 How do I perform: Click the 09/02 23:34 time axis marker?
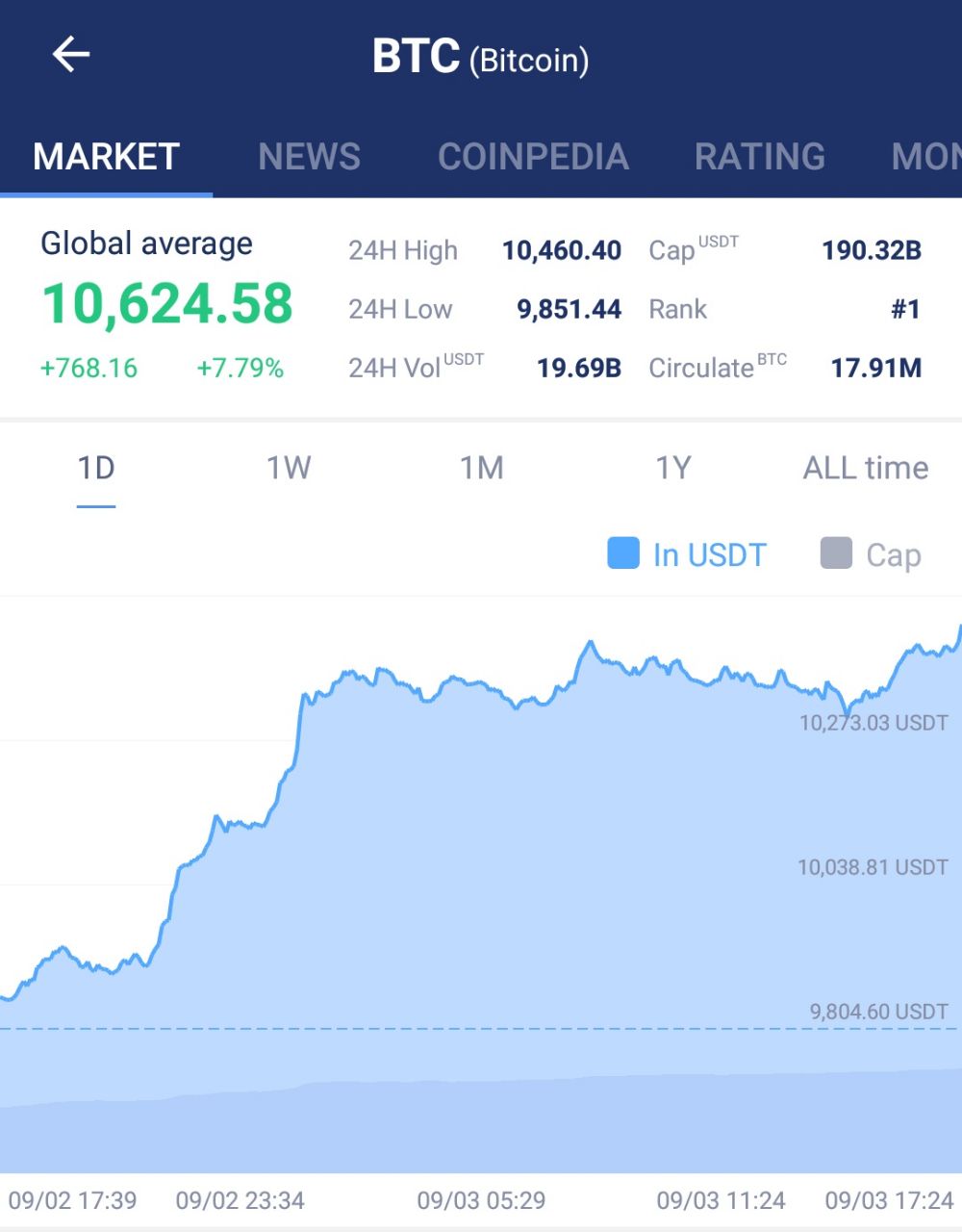click(240, 1200)
